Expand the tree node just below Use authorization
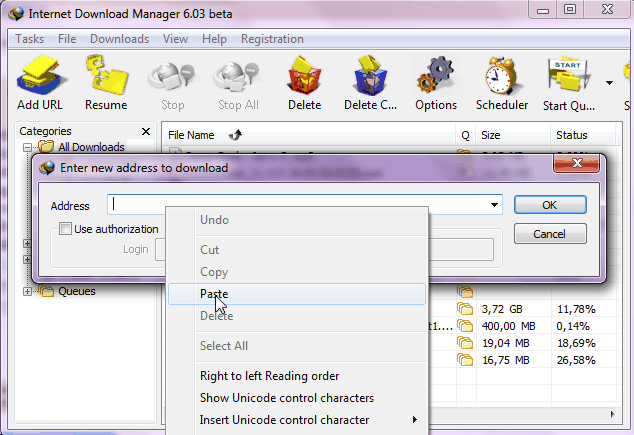Viewport: 634px width, 435px height. point(27,243)
